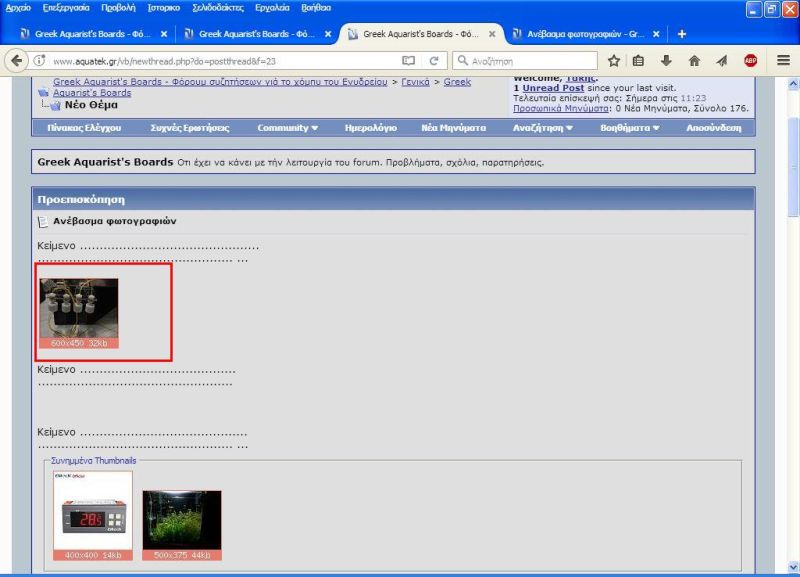
Task: Expand the Αναζήτηση dropdown in forum navbar
Action: tap(543, 128)
